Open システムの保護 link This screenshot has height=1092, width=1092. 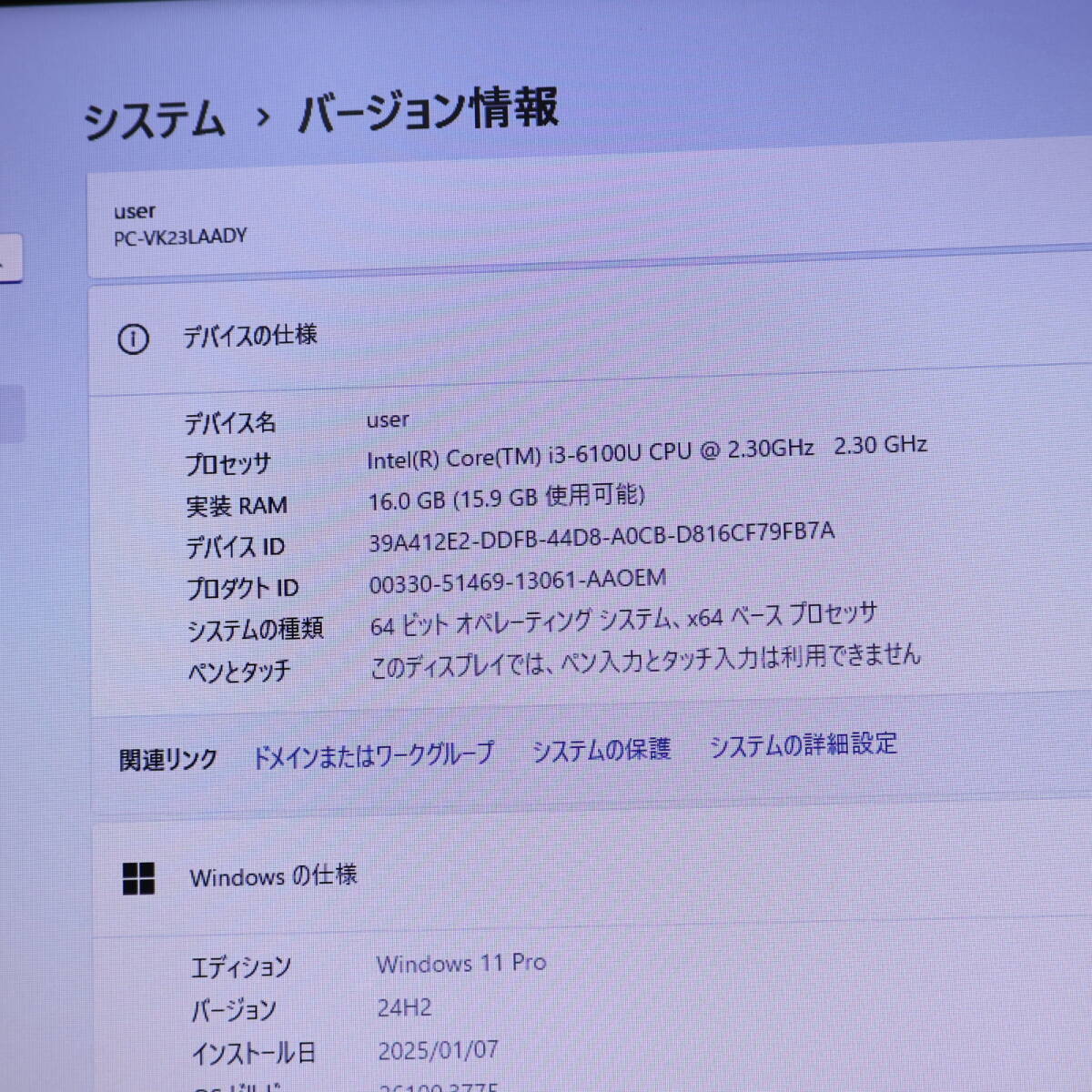click(x=602, y=749)
